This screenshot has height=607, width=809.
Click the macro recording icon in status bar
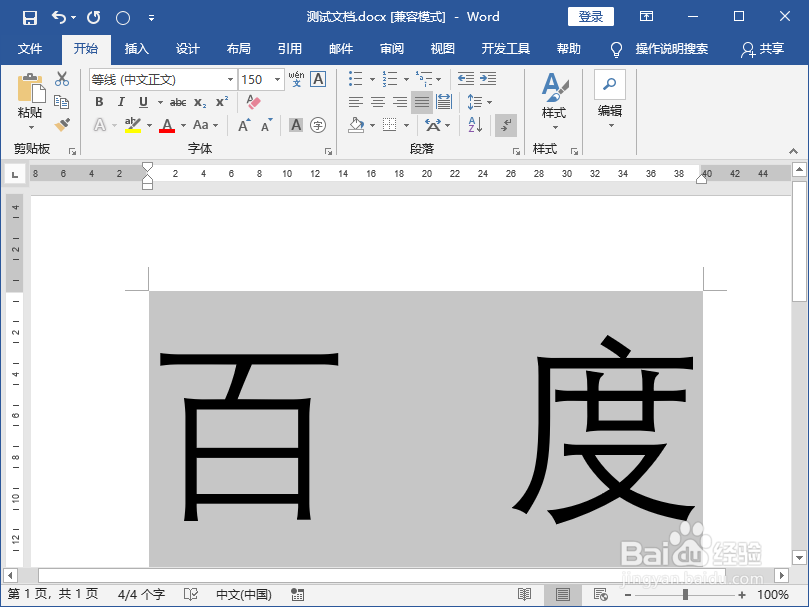pos(298,595)
